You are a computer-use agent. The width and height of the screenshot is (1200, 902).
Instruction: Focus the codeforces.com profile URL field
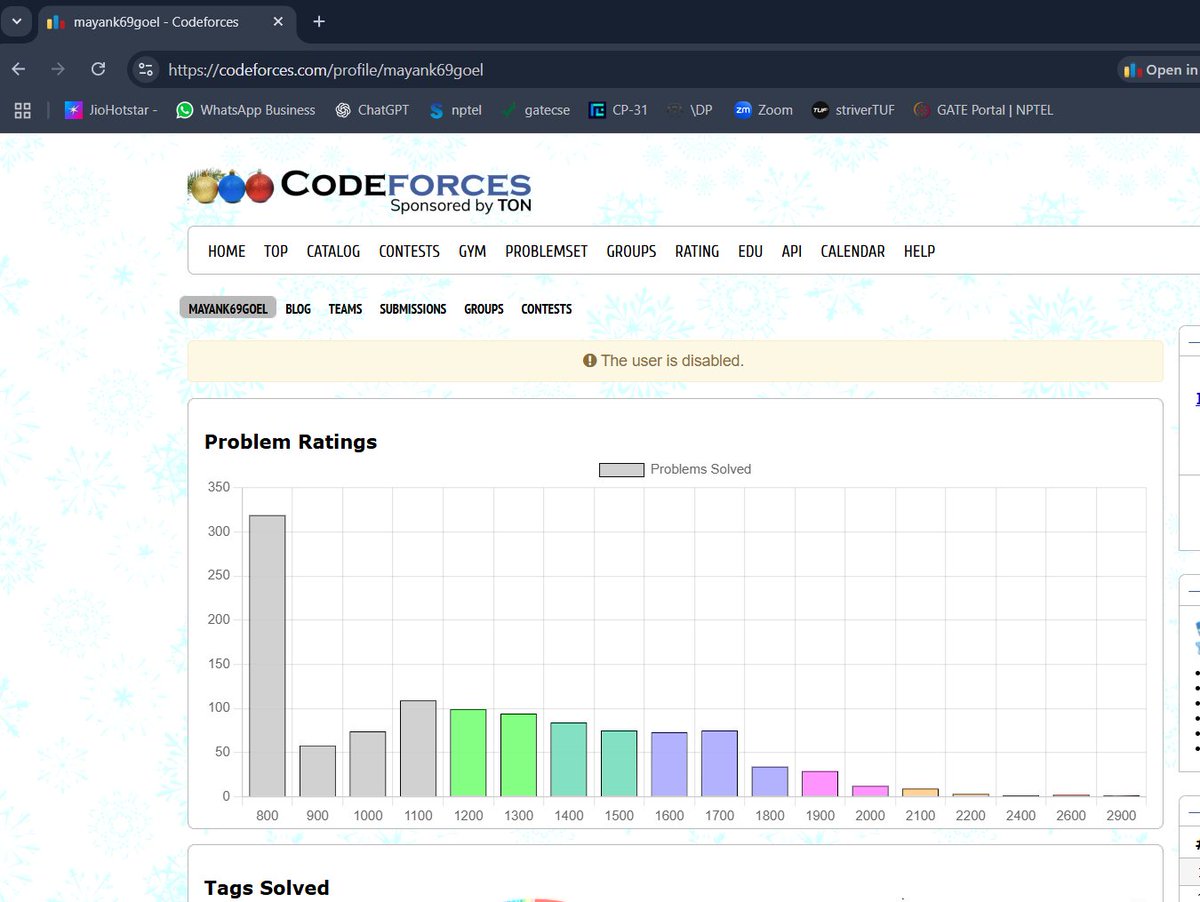326,70
